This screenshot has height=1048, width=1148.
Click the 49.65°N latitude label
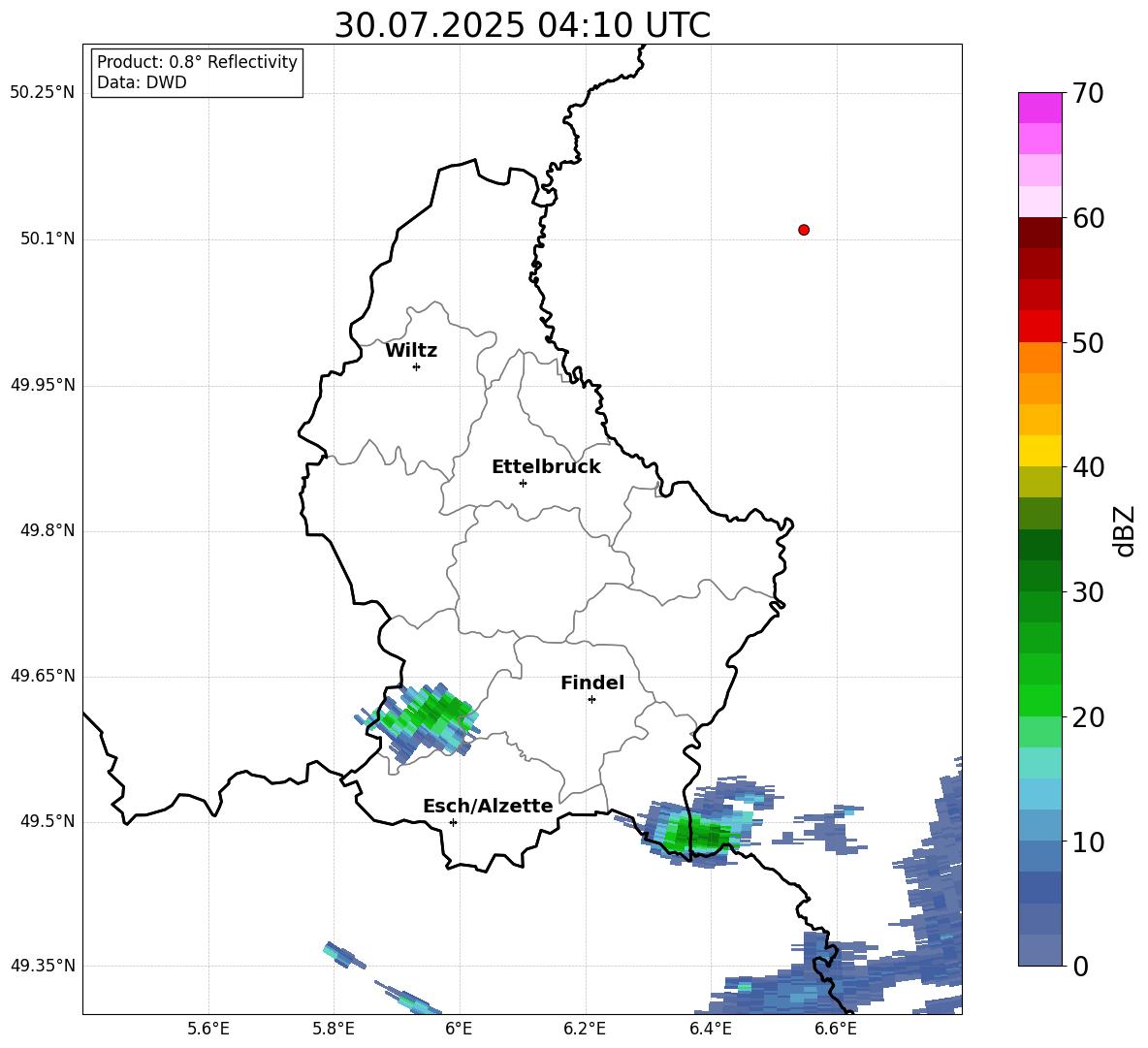(43, 676)
